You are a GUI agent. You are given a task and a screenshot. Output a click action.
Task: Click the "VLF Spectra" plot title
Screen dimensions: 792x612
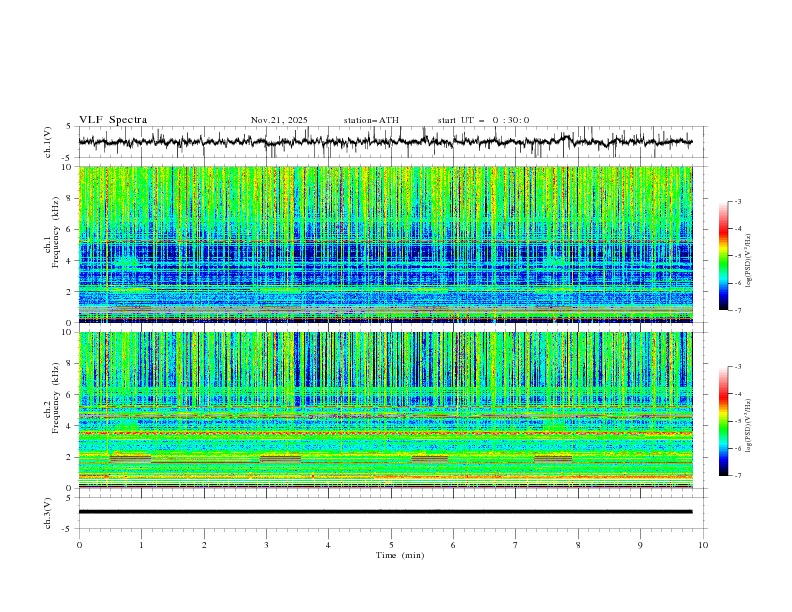113,120
